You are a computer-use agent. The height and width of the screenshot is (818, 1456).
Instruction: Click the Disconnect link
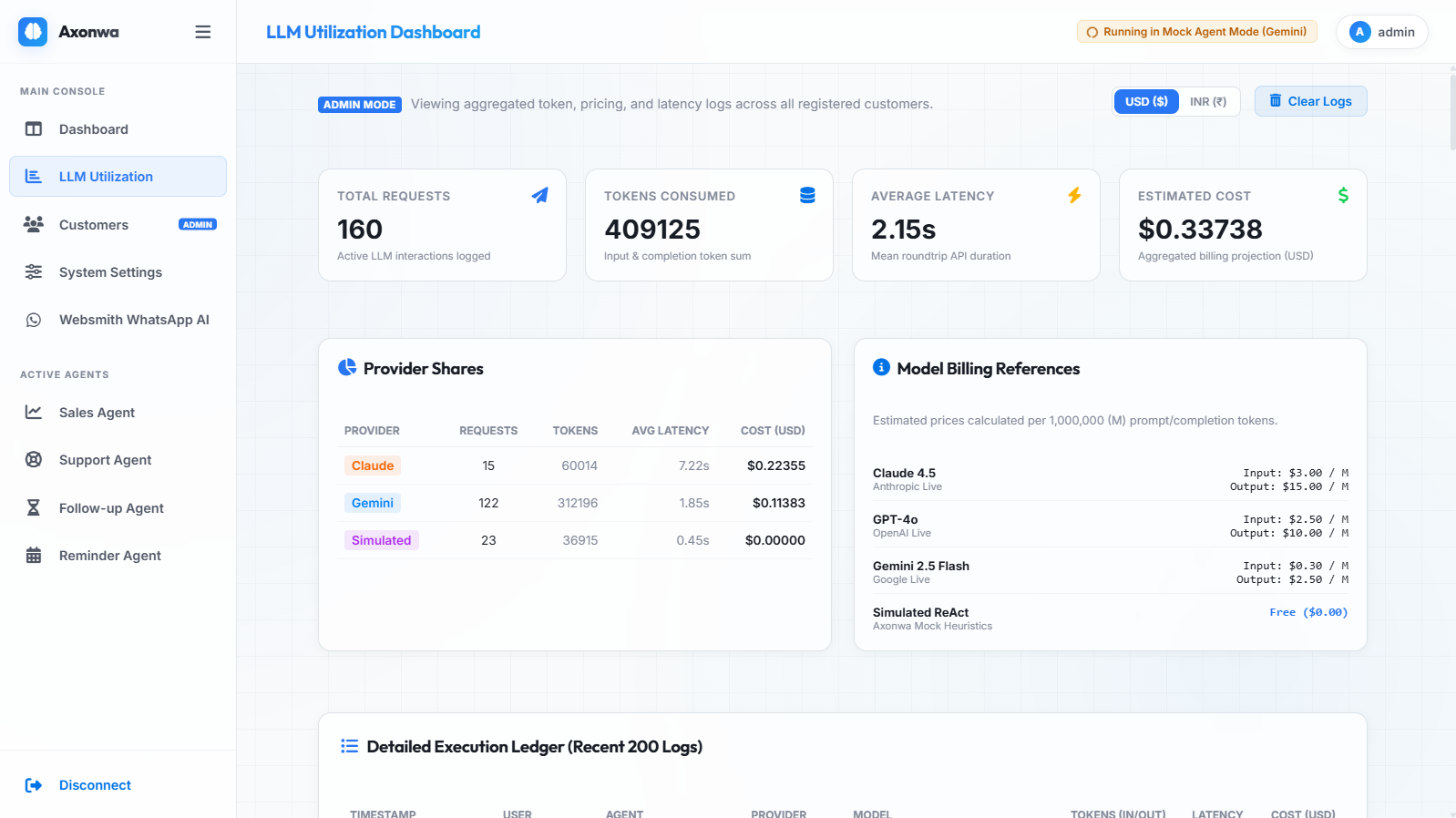tap(95, 785)
